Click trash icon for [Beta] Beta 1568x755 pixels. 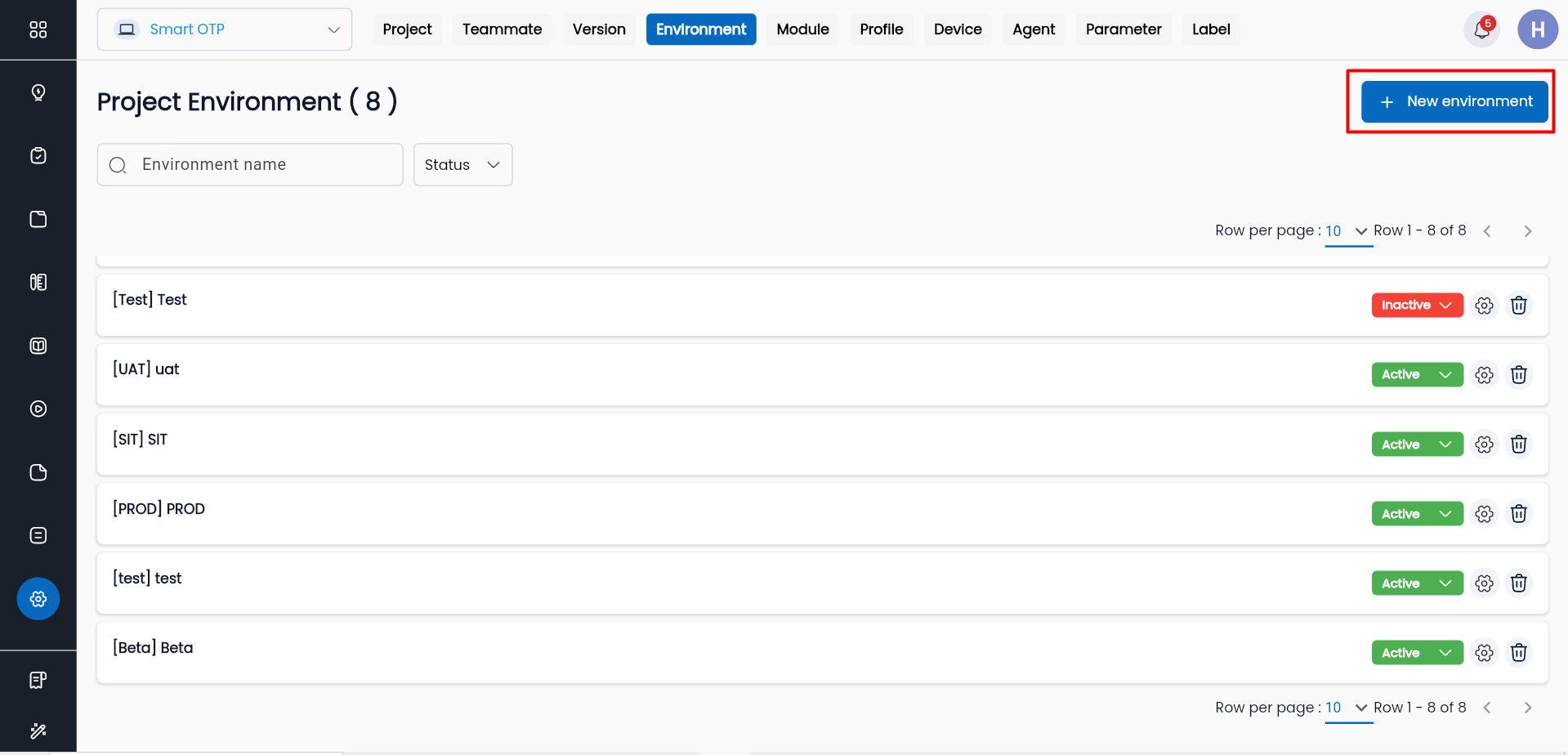[1518, 653]
